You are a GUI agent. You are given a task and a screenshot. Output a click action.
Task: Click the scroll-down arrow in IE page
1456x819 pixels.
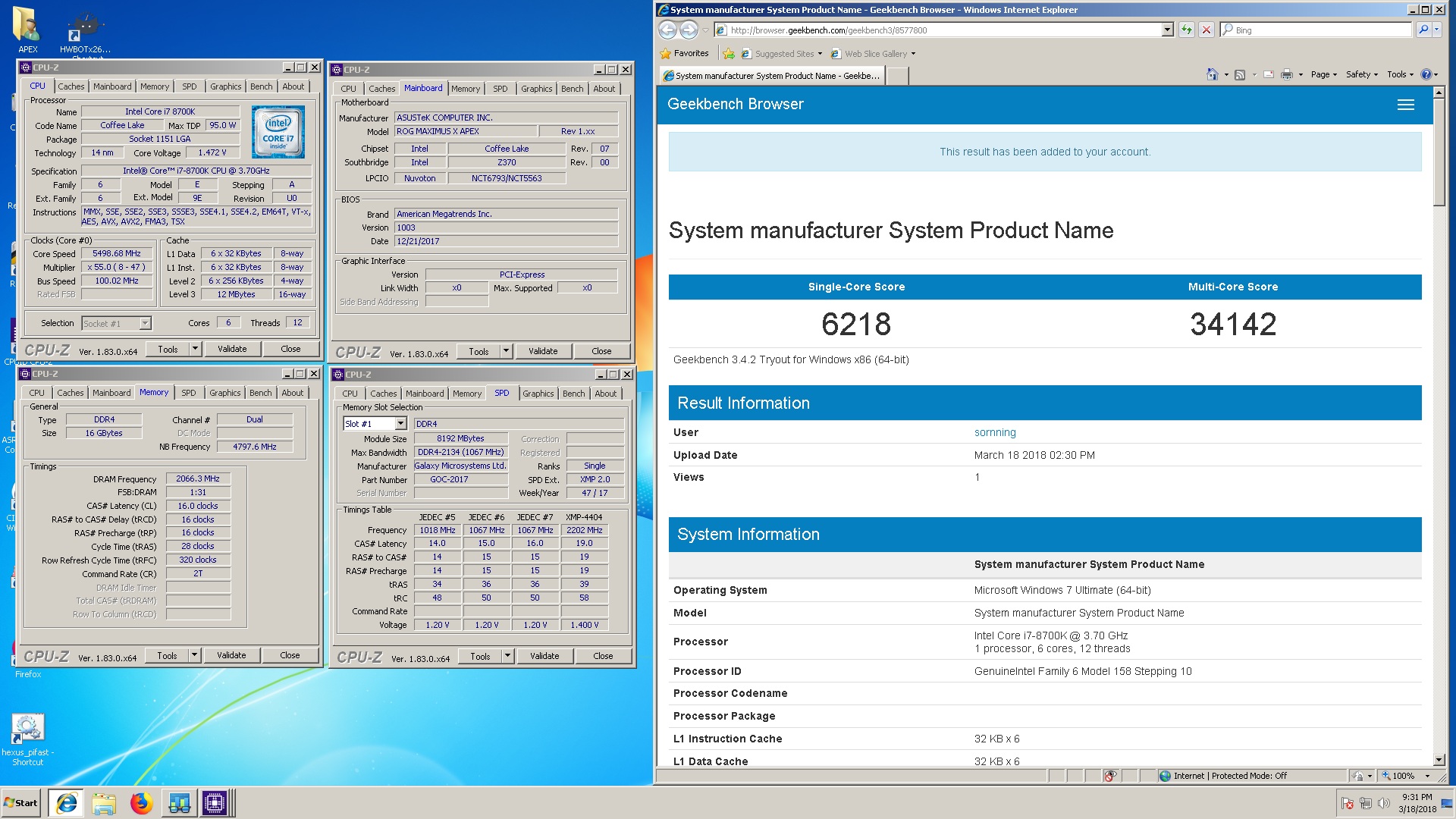1439,760
